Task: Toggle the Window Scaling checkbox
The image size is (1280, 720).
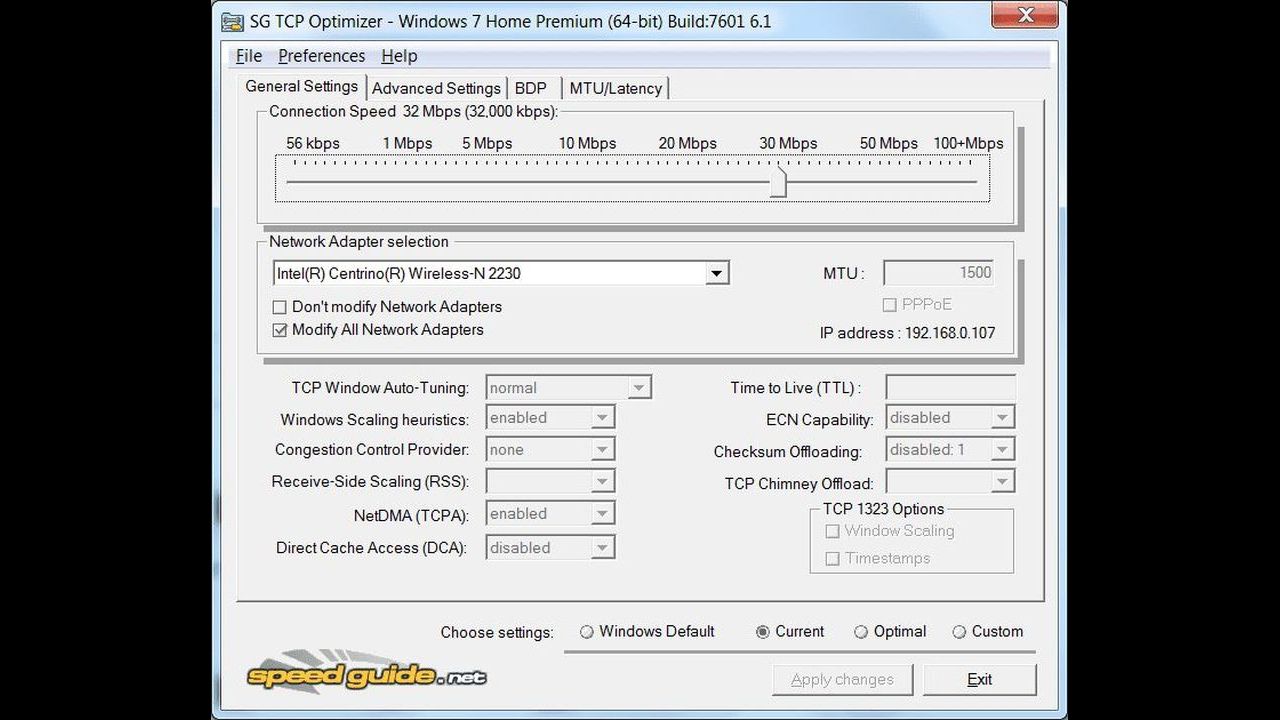Action: tap(832, 531)
